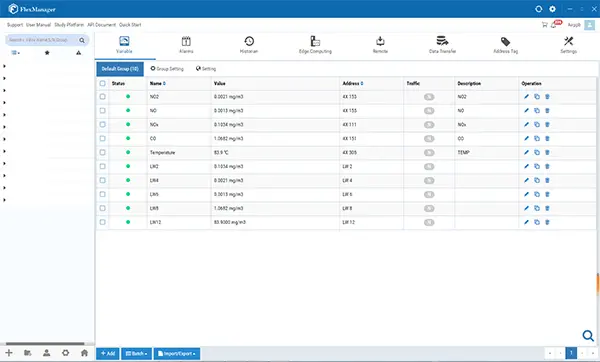
Task: Click the Add button
Action: point(108,354)
